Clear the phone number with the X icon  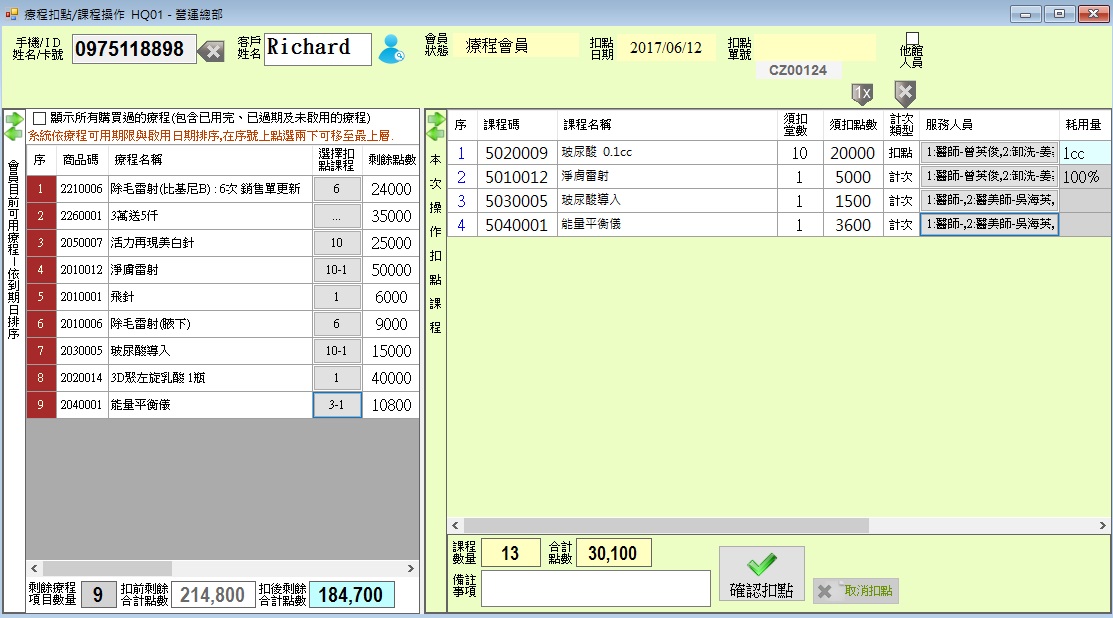coord(211,51)
